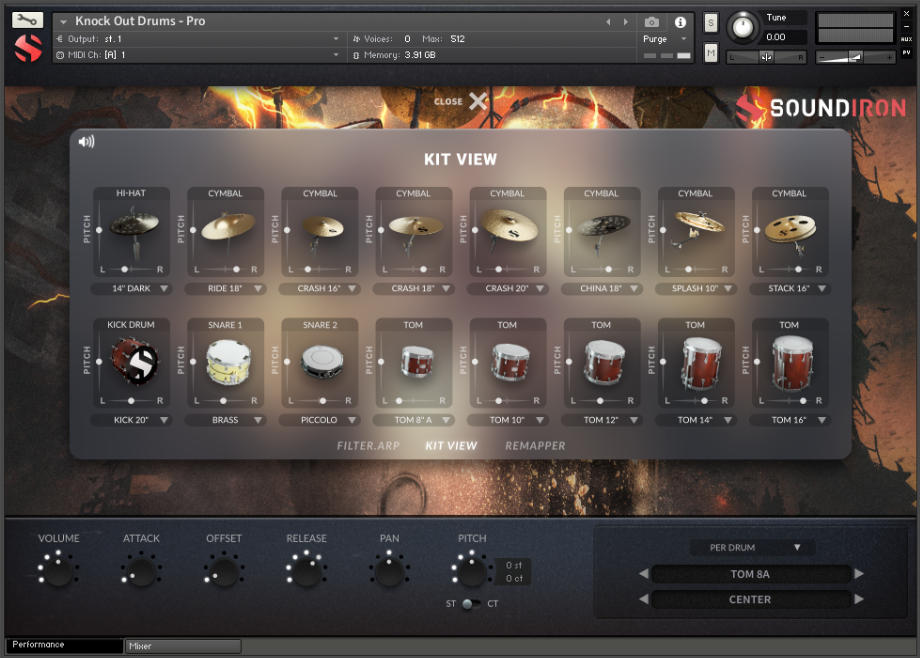Solo the Knock Out Drums instrument
This screenshot has height=658, width=920.
710,21
